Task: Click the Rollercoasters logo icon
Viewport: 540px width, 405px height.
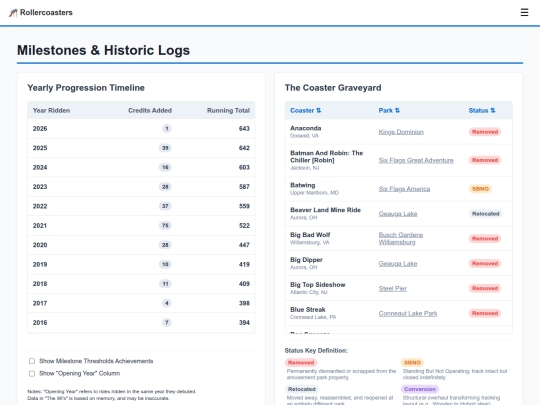Action: [x=13, y=13]
